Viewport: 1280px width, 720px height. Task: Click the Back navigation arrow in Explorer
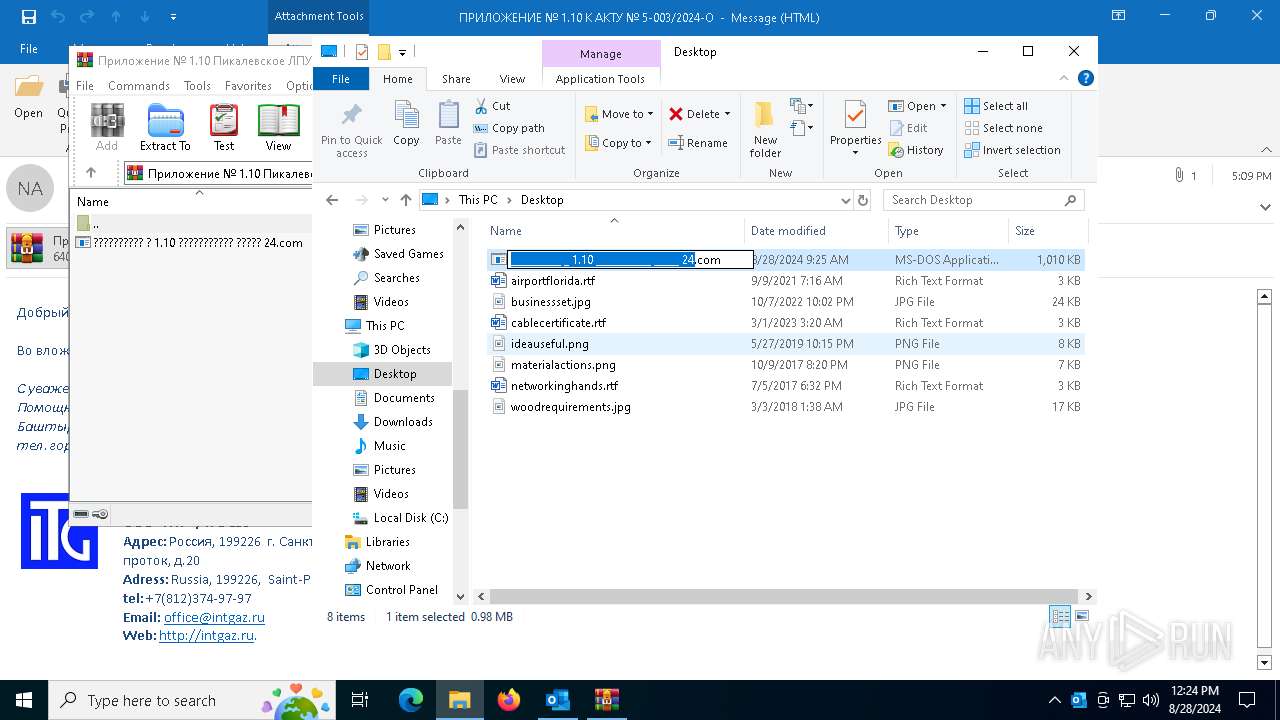333,200
